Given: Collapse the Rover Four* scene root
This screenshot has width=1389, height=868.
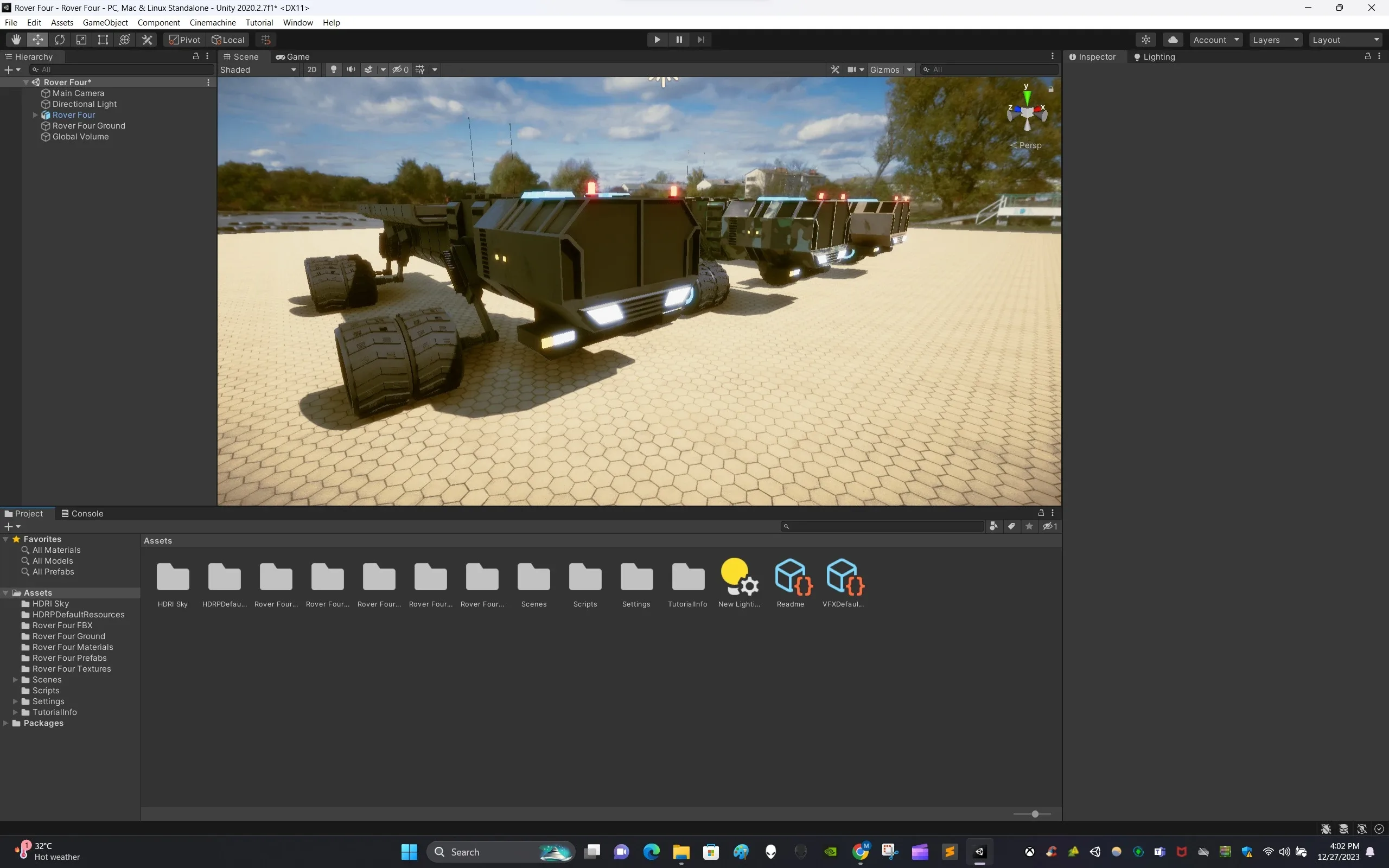Looking at the screenshot, I should [26, 82].
